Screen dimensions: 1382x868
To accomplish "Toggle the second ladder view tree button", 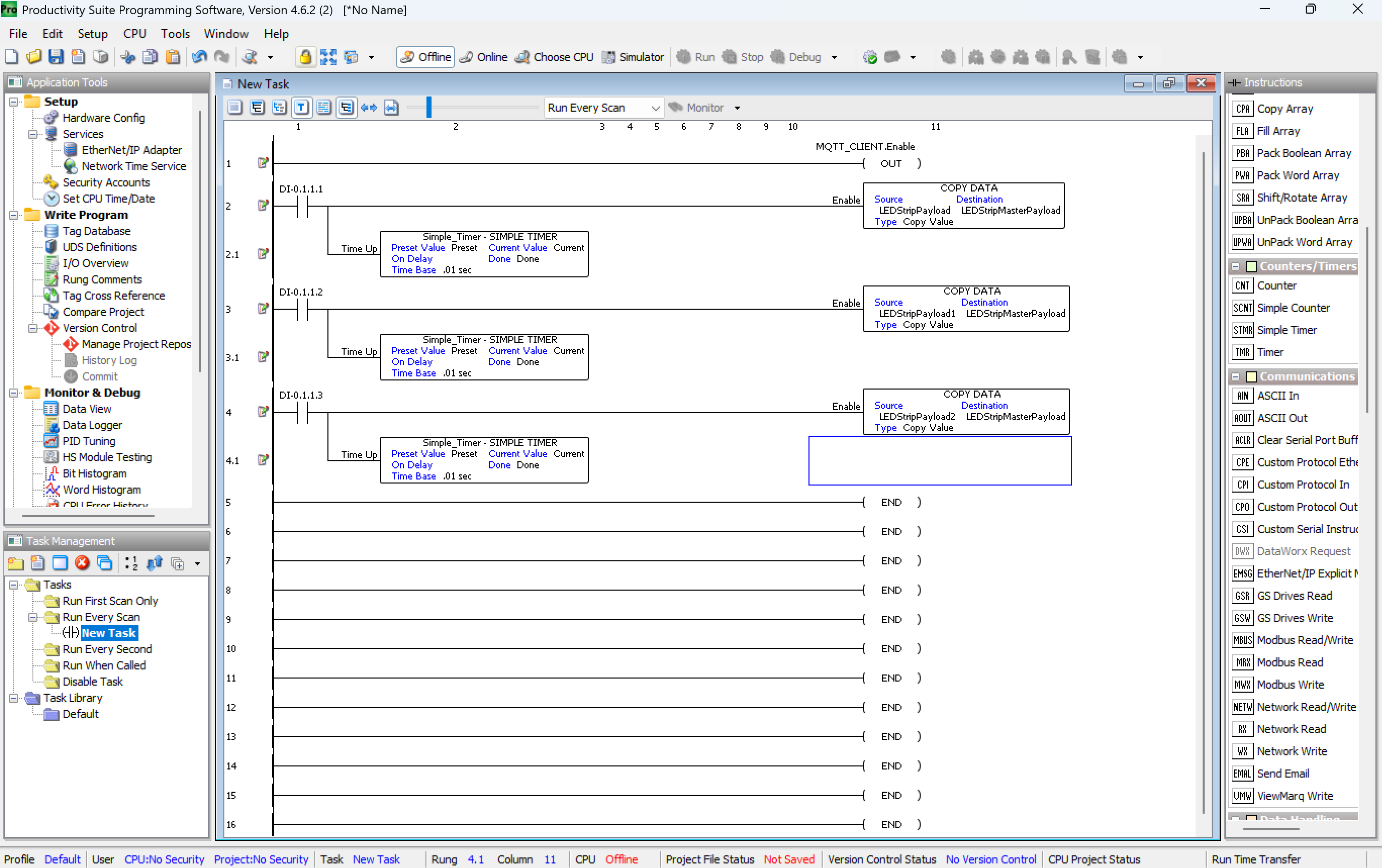I will 257,107.
